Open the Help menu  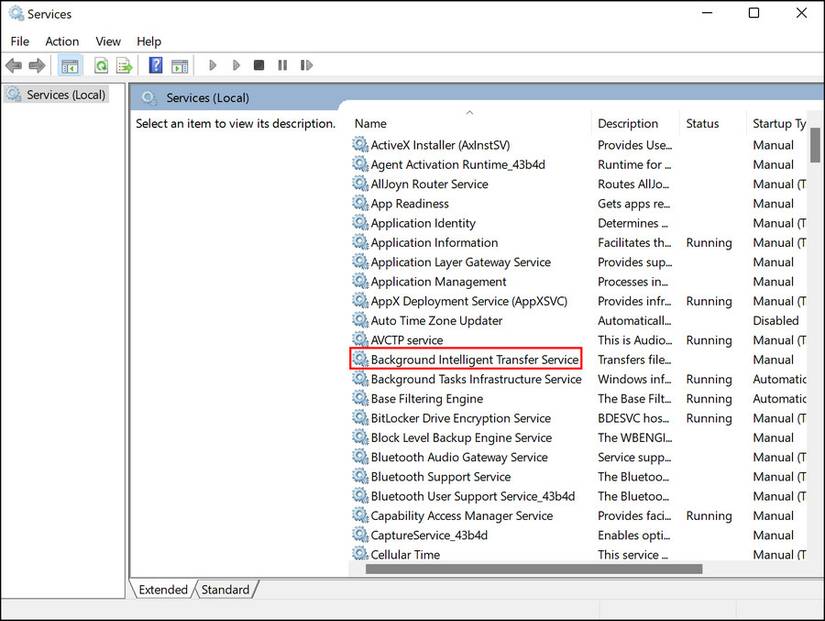point(149,41)
